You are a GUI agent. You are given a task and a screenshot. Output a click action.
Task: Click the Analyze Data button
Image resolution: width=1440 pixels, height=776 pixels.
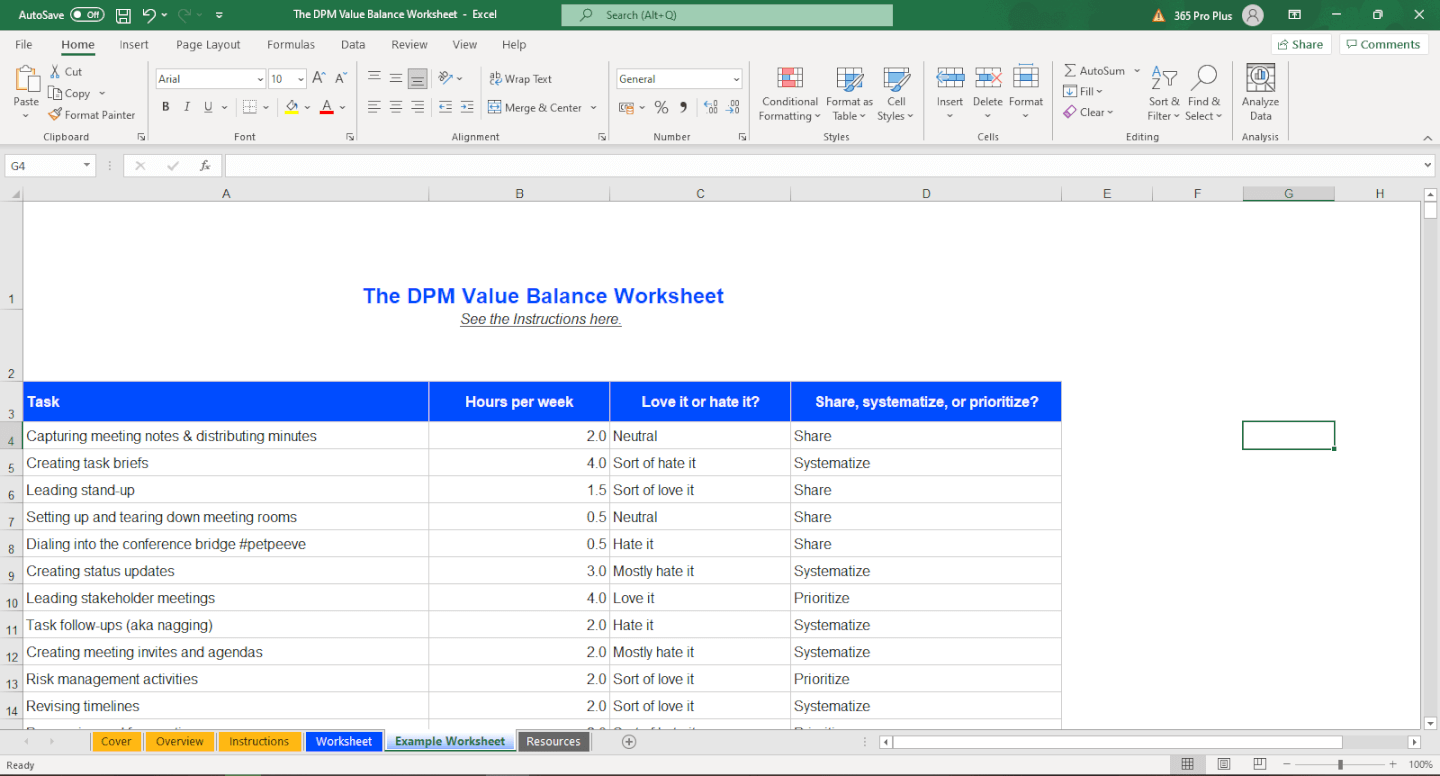tap(1260, 94)
